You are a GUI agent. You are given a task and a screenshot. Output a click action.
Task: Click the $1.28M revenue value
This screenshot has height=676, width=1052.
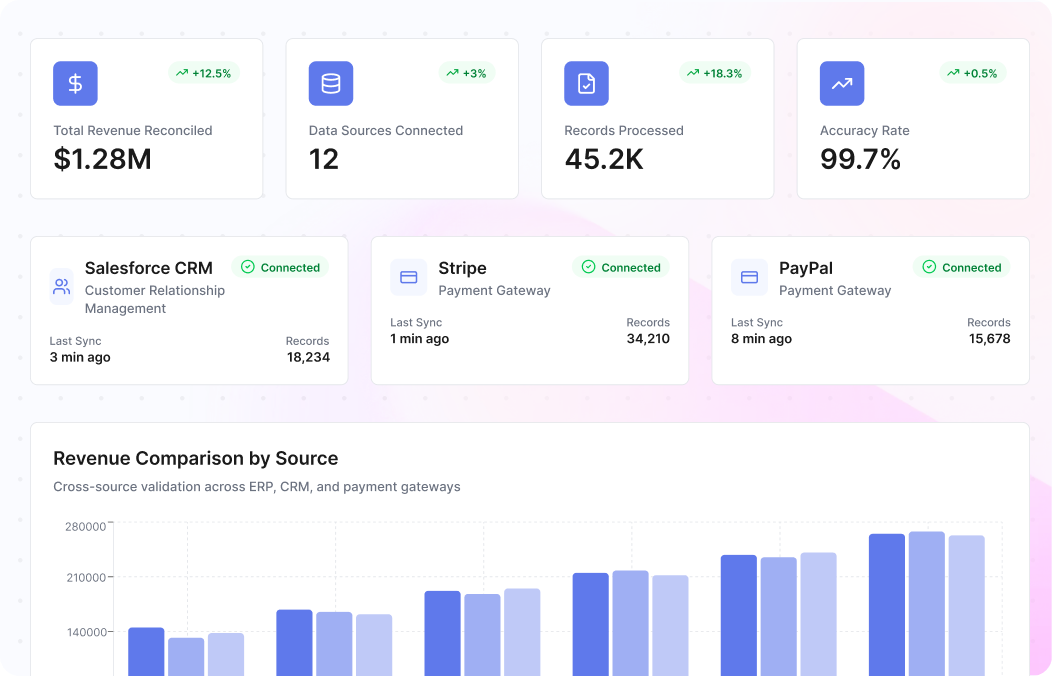pos(103,159)
